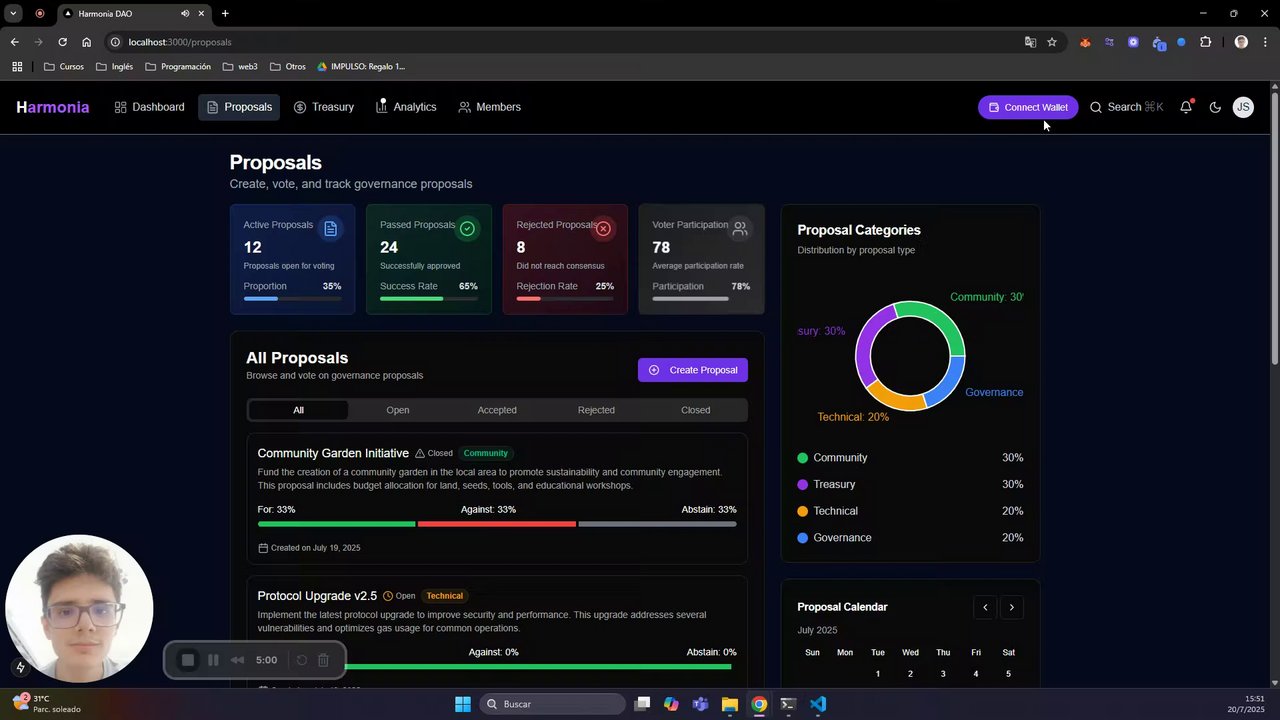The height and width of the screenshot is (720, 1280).
Task: Click the Voter Participation people icon
Action: 740,229
